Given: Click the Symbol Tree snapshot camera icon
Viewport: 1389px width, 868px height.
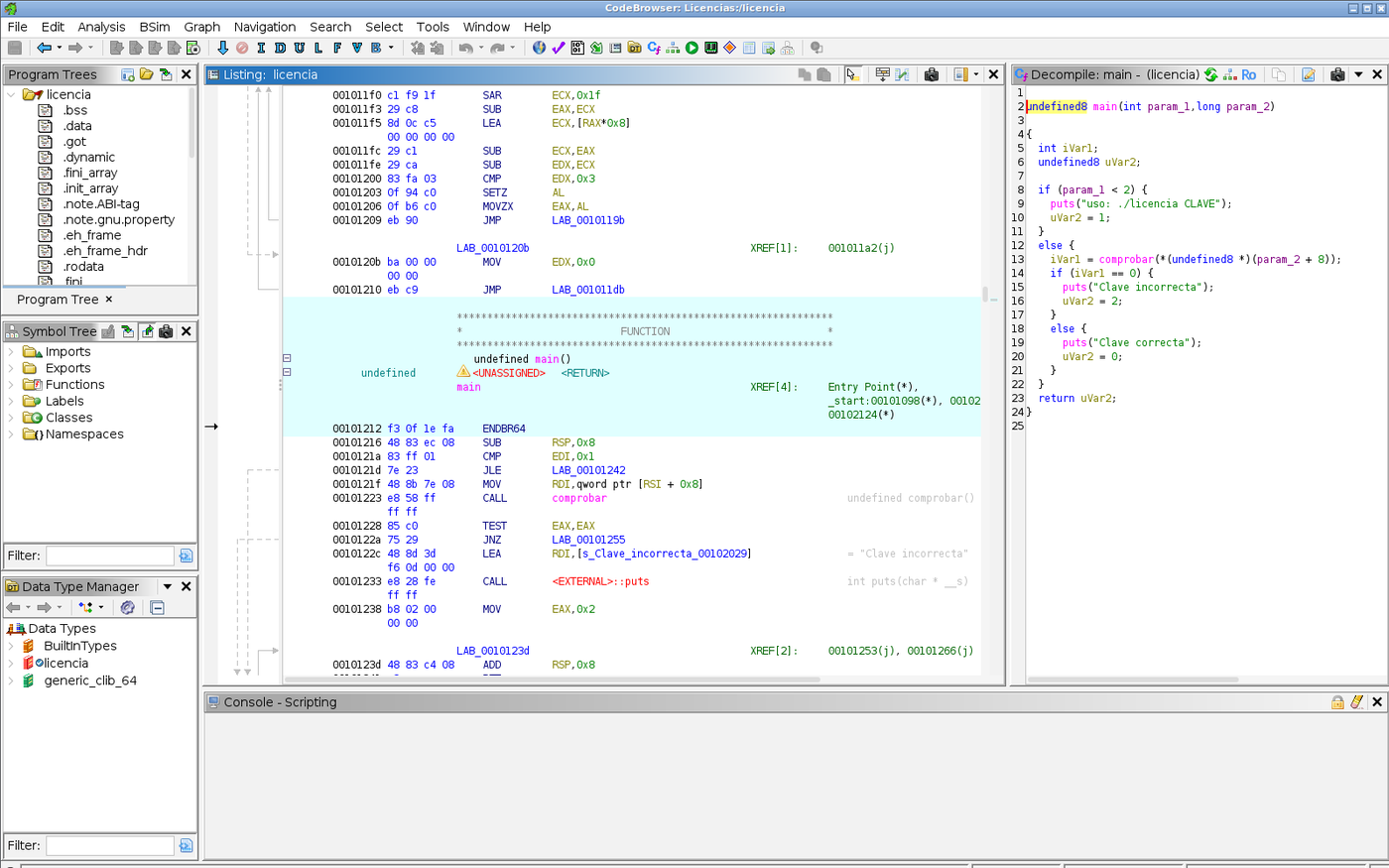Looking at the screenshot, I should click(166, 331).
